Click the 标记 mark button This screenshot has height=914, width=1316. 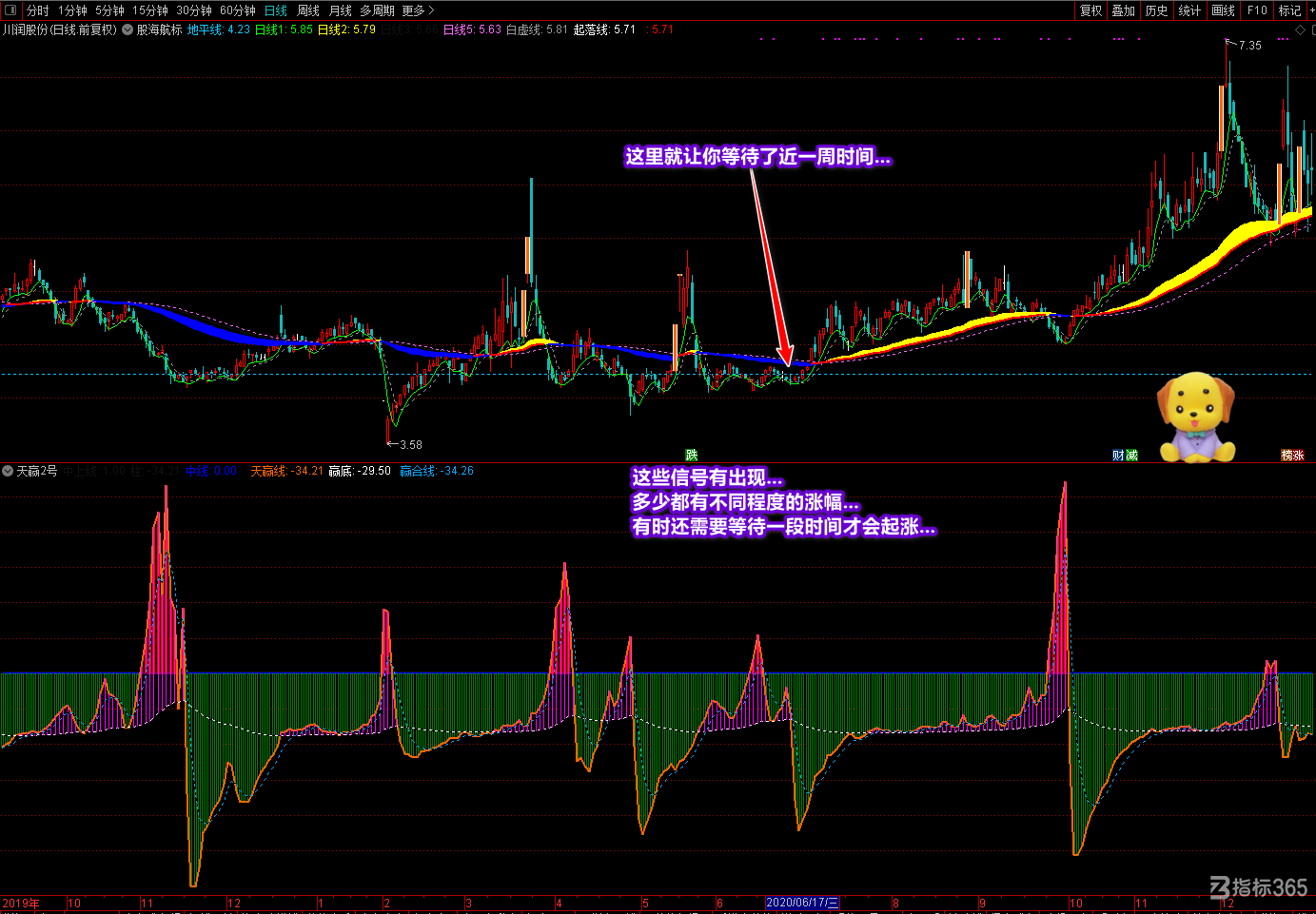(1289, 10)
